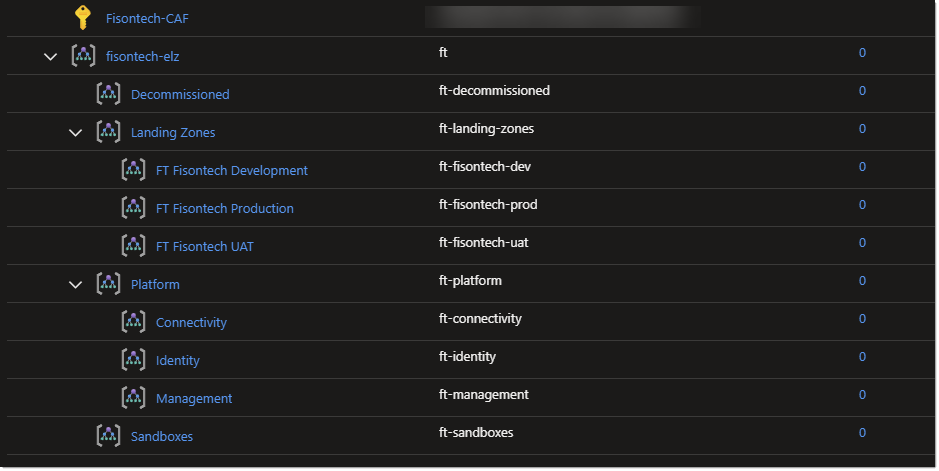Select the ID 'ft-decommissioned'
Image resolution: width=939 pixels, height=471 pixels.
pyautogui.click(x=494, y=90)
